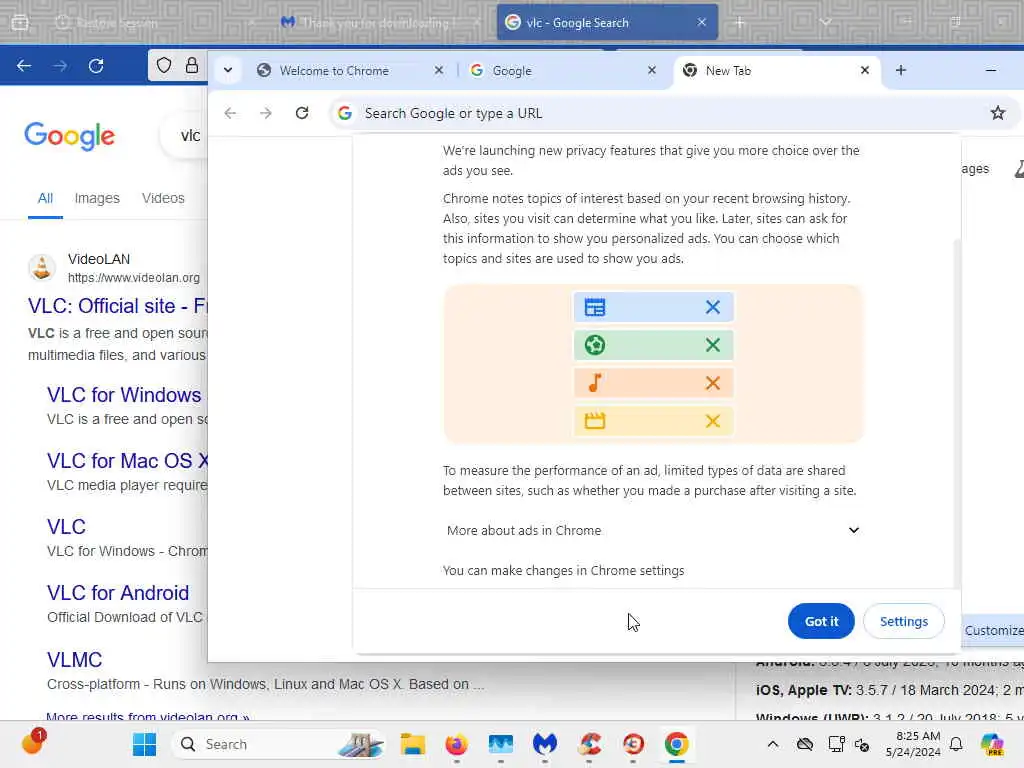This screenshot has height=768, width=1024.
Task: Close the Welcome to Chrome tab
Action: pyautogui.click(x=439, y=70)
